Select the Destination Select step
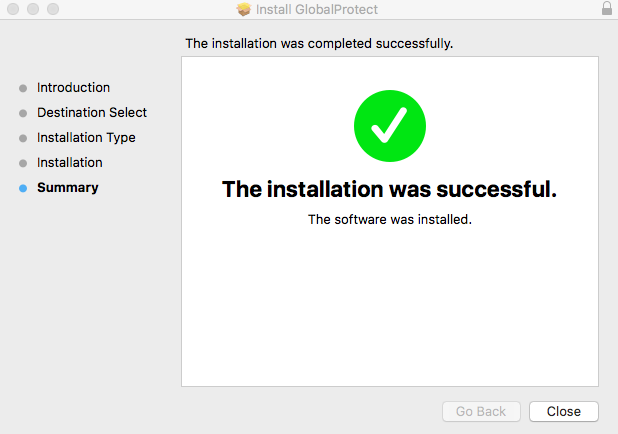618x434 pixels. (92, 113)
